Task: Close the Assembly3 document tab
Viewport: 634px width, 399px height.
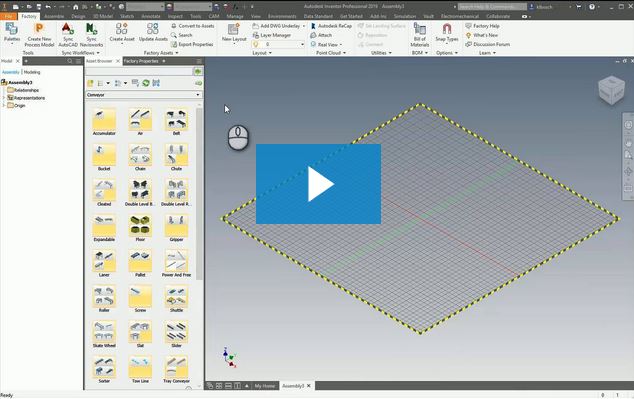Action: tap(309, 386)
